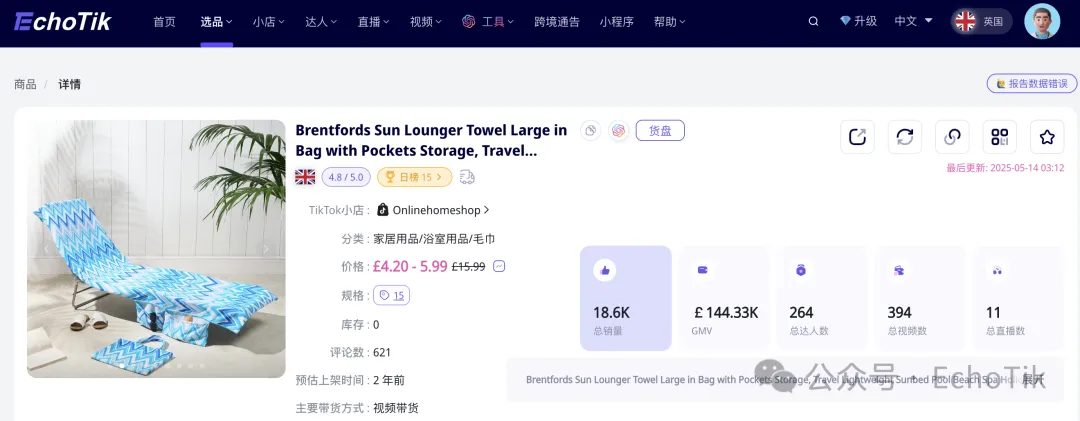Image resolution: width=1080 pixels, height=421 pixels.
Task: Click the 升级 upgrade button
Action: (x=858, y=21)
